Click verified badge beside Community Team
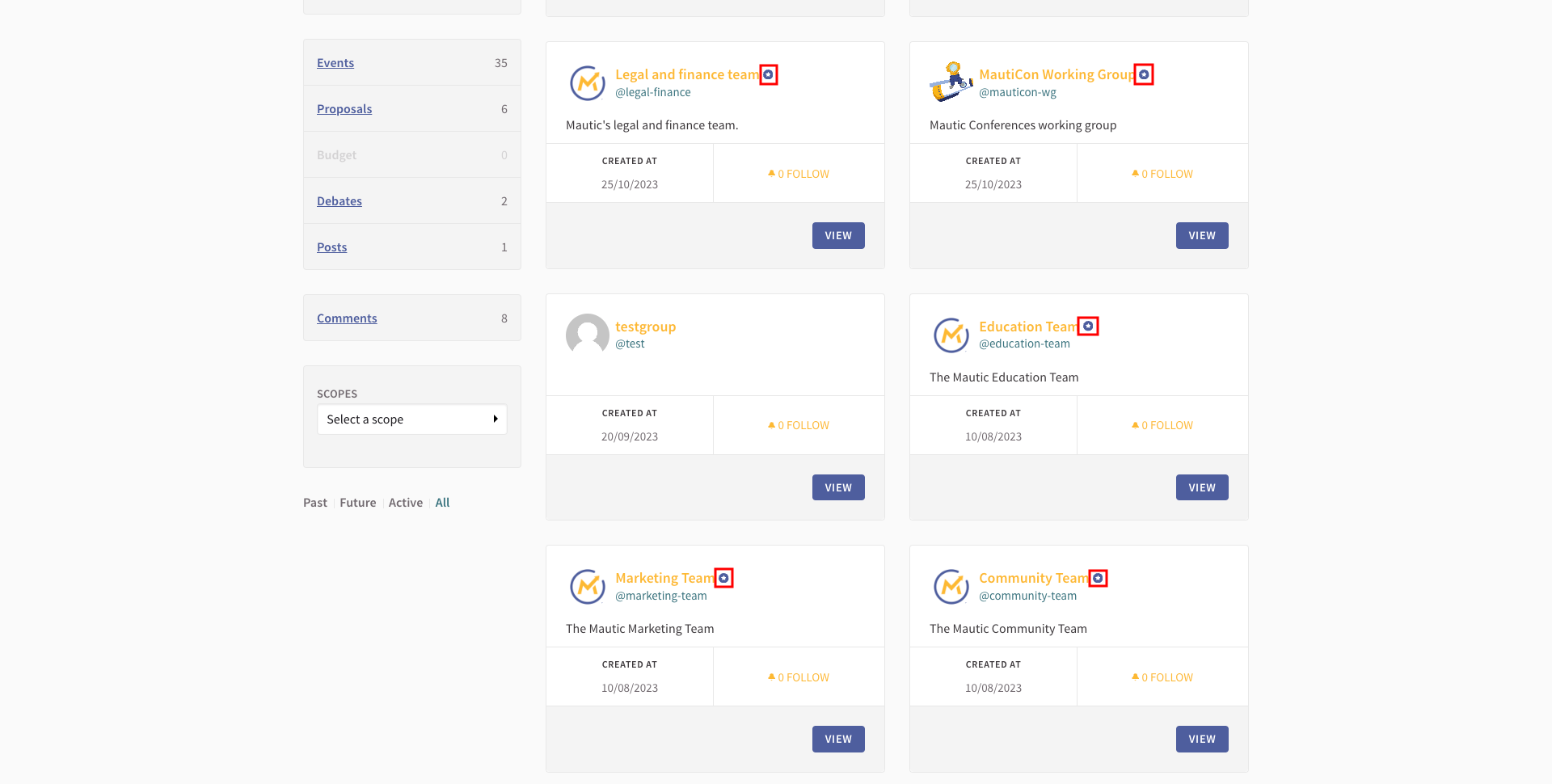 pyautogui.click(x=1098, y=579)
